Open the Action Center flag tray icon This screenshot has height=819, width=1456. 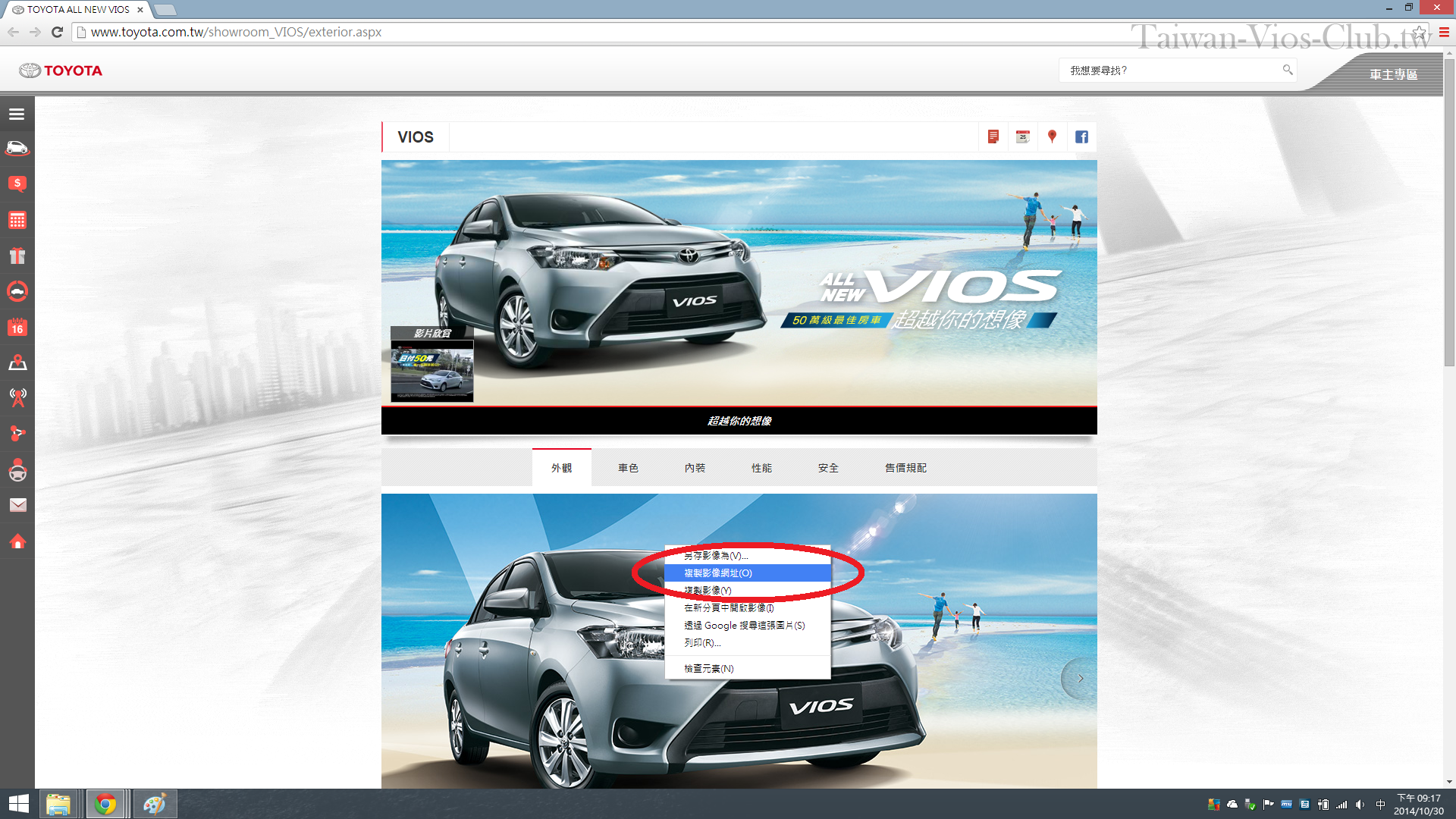[x=1269, y=805]
